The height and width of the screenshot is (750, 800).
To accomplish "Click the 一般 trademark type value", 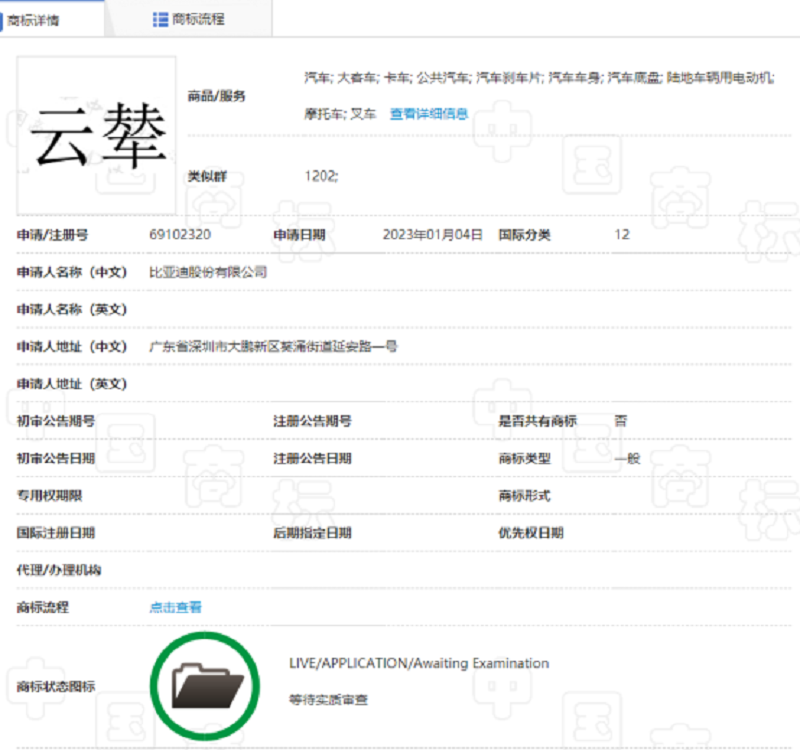I will (627, 458).
